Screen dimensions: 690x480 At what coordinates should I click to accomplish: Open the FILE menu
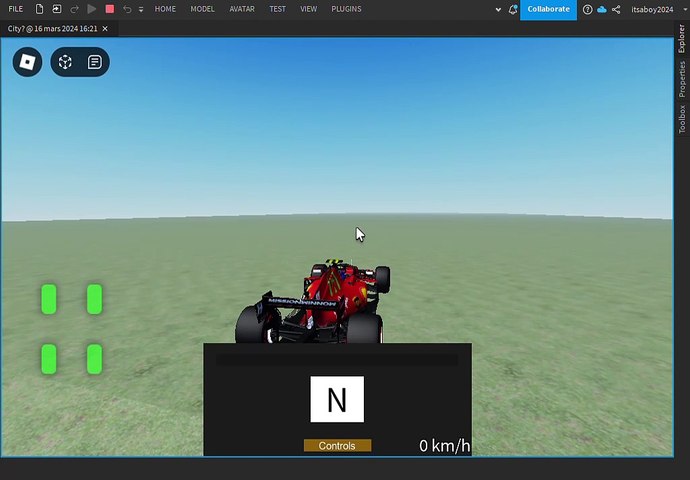tap(15, 9)
